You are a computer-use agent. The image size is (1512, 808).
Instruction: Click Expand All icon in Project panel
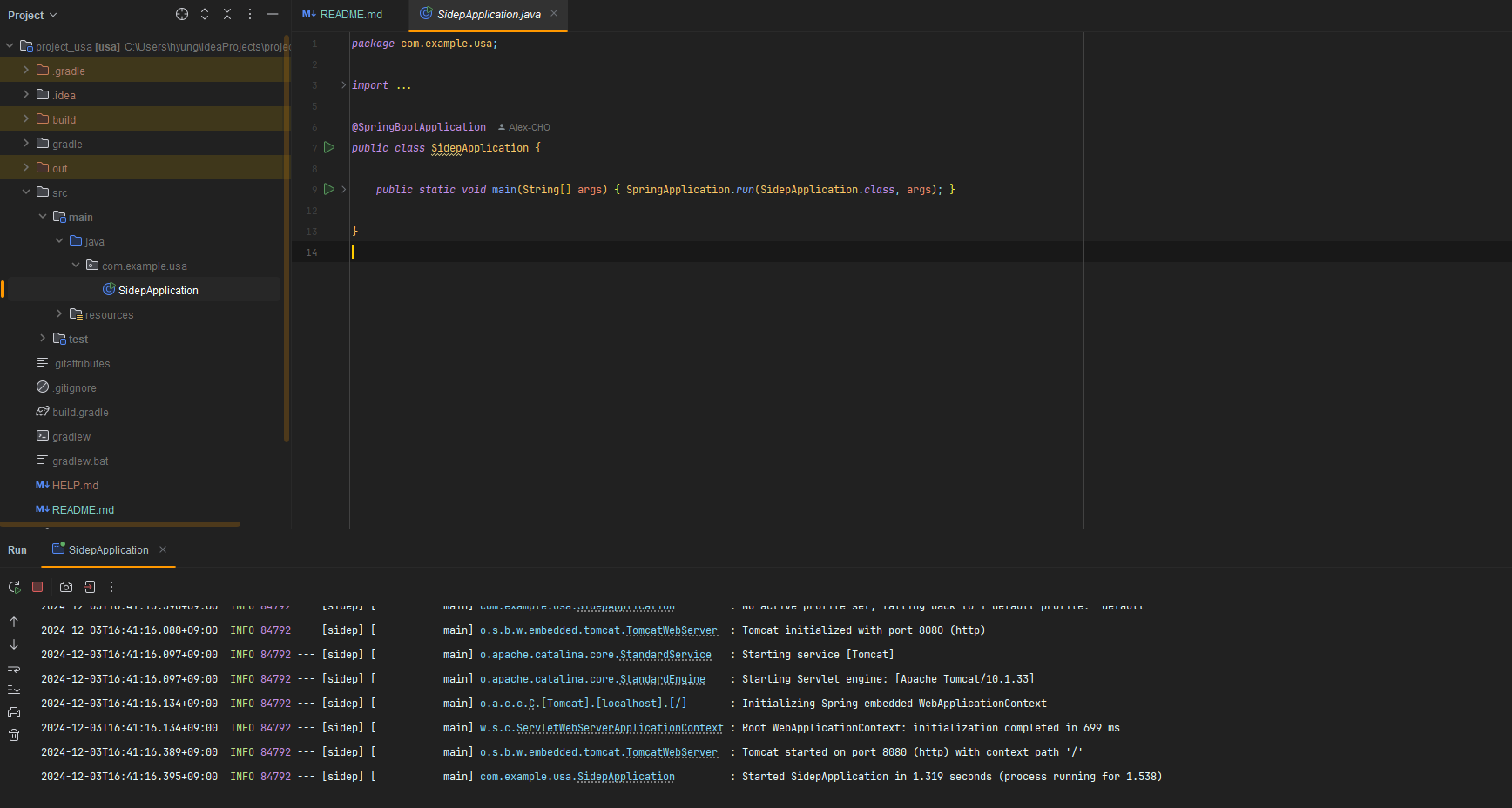205,14
